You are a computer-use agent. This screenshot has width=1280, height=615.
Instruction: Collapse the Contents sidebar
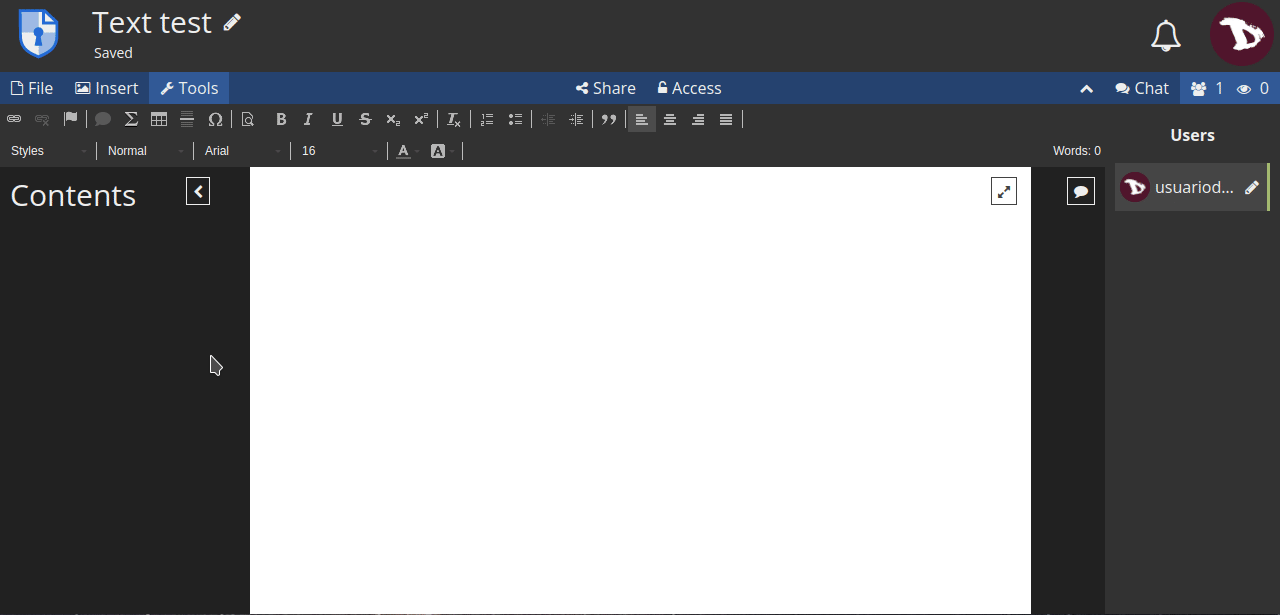[198, 191]
